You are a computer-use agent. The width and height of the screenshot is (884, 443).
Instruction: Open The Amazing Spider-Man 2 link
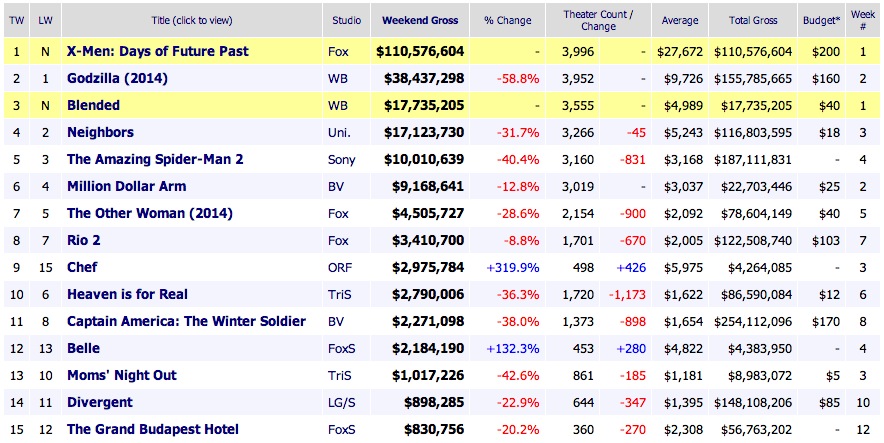tap(153, 159)
